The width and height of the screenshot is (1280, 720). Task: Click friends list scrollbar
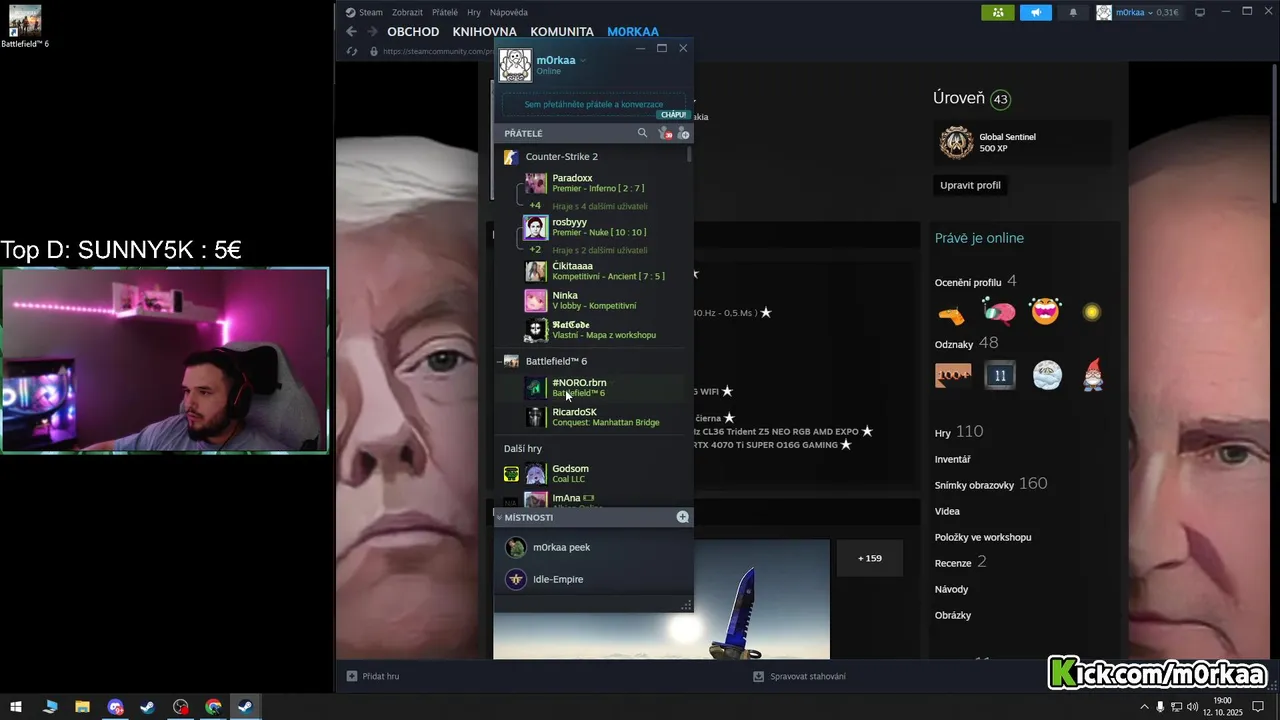click(689, 155)
